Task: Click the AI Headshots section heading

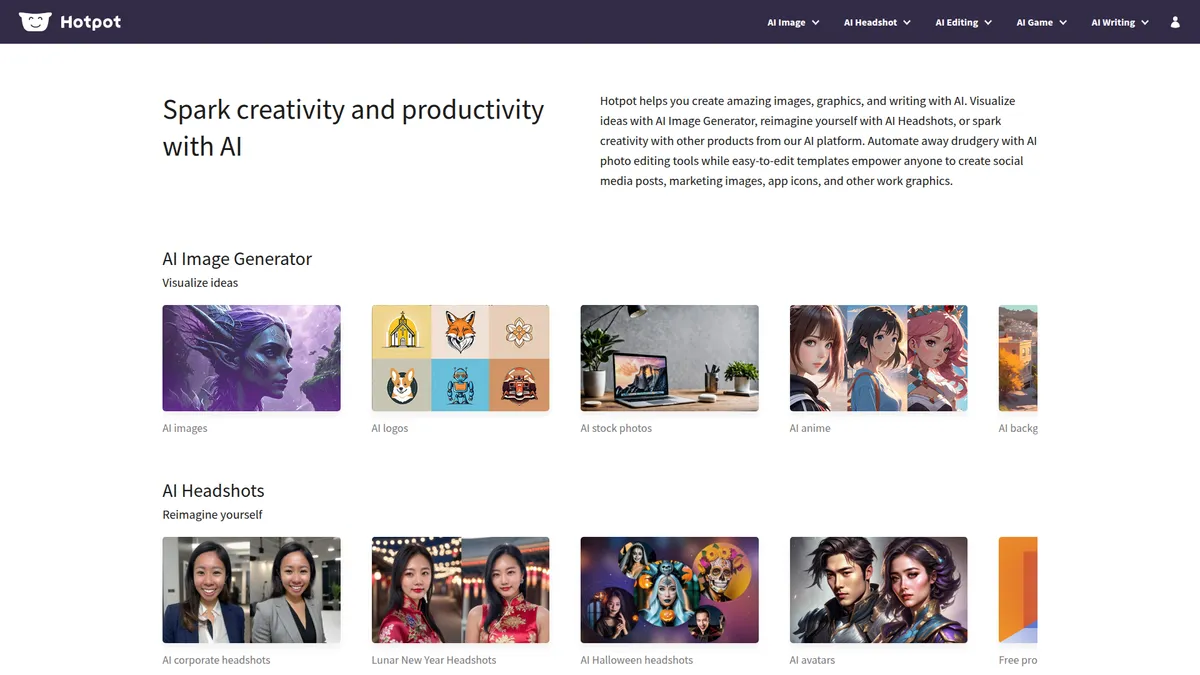Action: 213,491
